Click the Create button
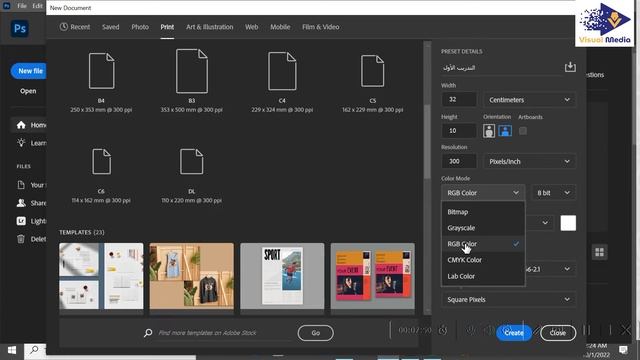Viewport: 640px width, 360px height. 514,333
